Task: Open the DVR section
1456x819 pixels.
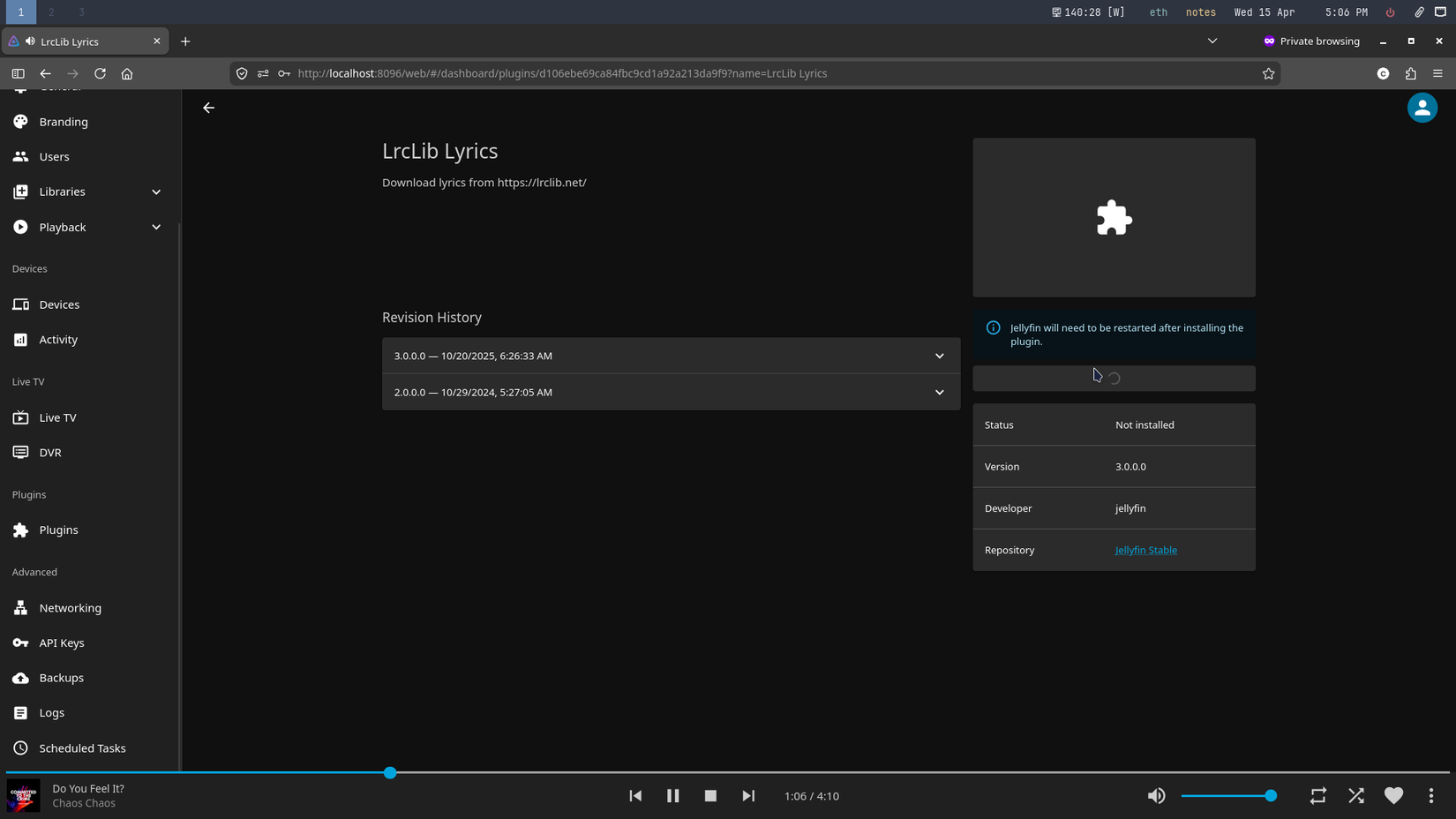Action: [x=50, y=452]
